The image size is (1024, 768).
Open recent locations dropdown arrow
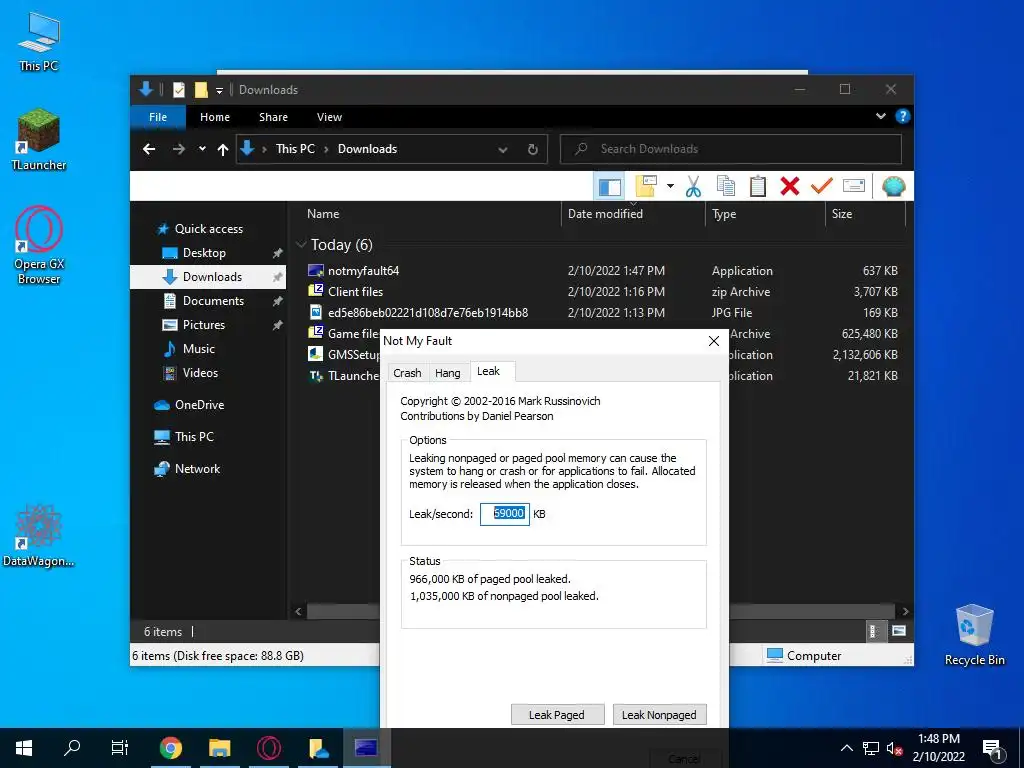[x=202, y=149]
